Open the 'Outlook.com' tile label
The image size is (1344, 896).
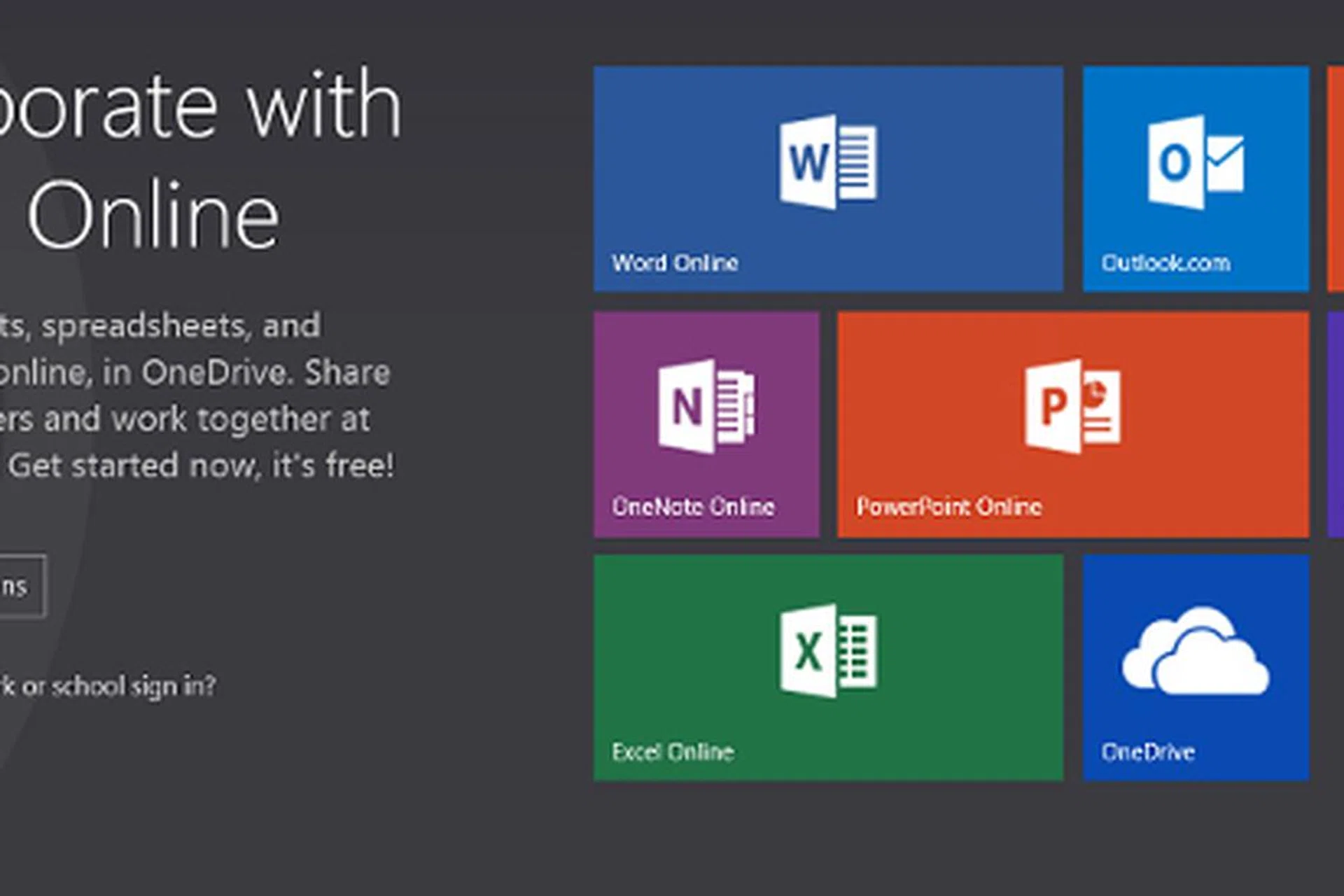tap(1165, 263)
